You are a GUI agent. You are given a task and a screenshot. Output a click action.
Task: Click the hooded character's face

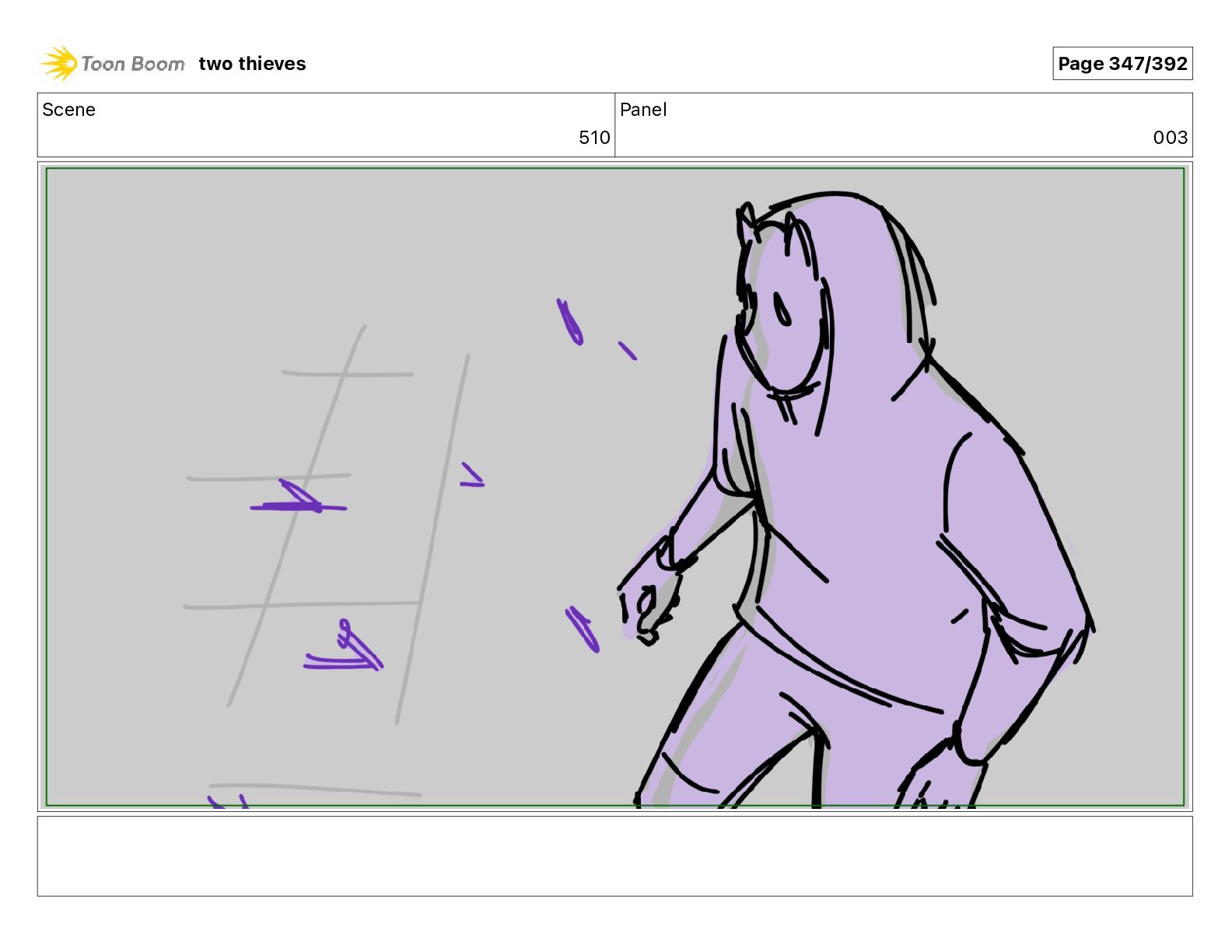click(782, 311)
